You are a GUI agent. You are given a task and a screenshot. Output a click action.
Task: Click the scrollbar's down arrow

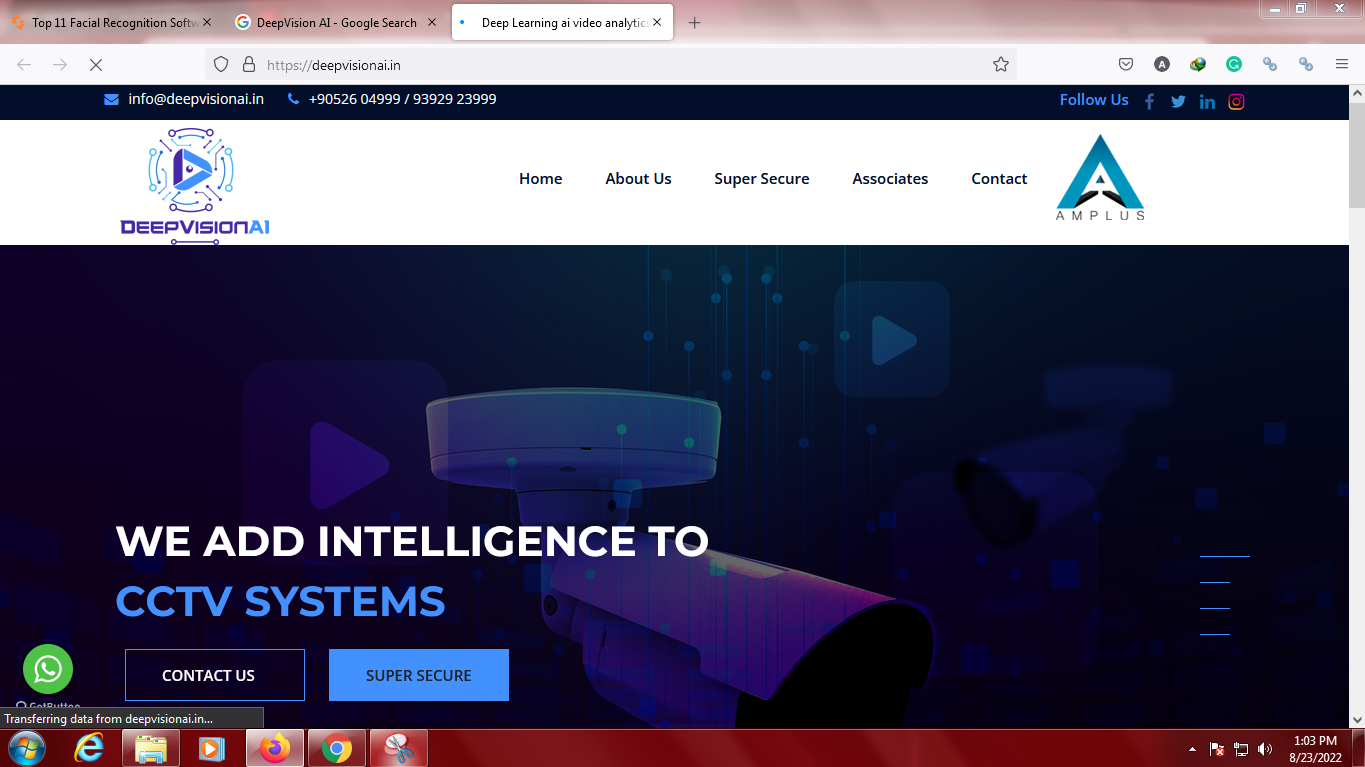[1357, 719]
